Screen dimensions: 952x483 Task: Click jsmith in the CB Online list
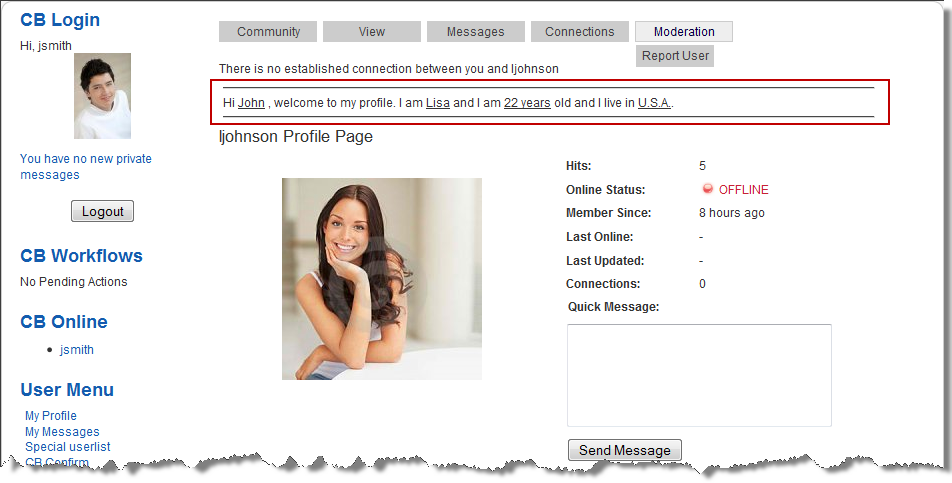tap(77, 350)
